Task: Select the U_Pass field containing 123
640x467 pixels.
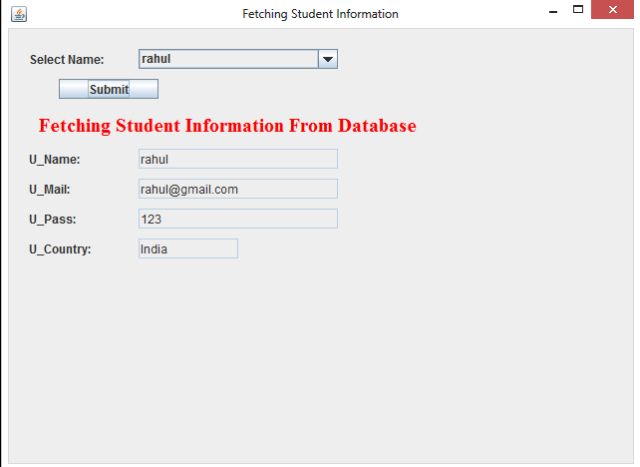Action: [237, 219]
